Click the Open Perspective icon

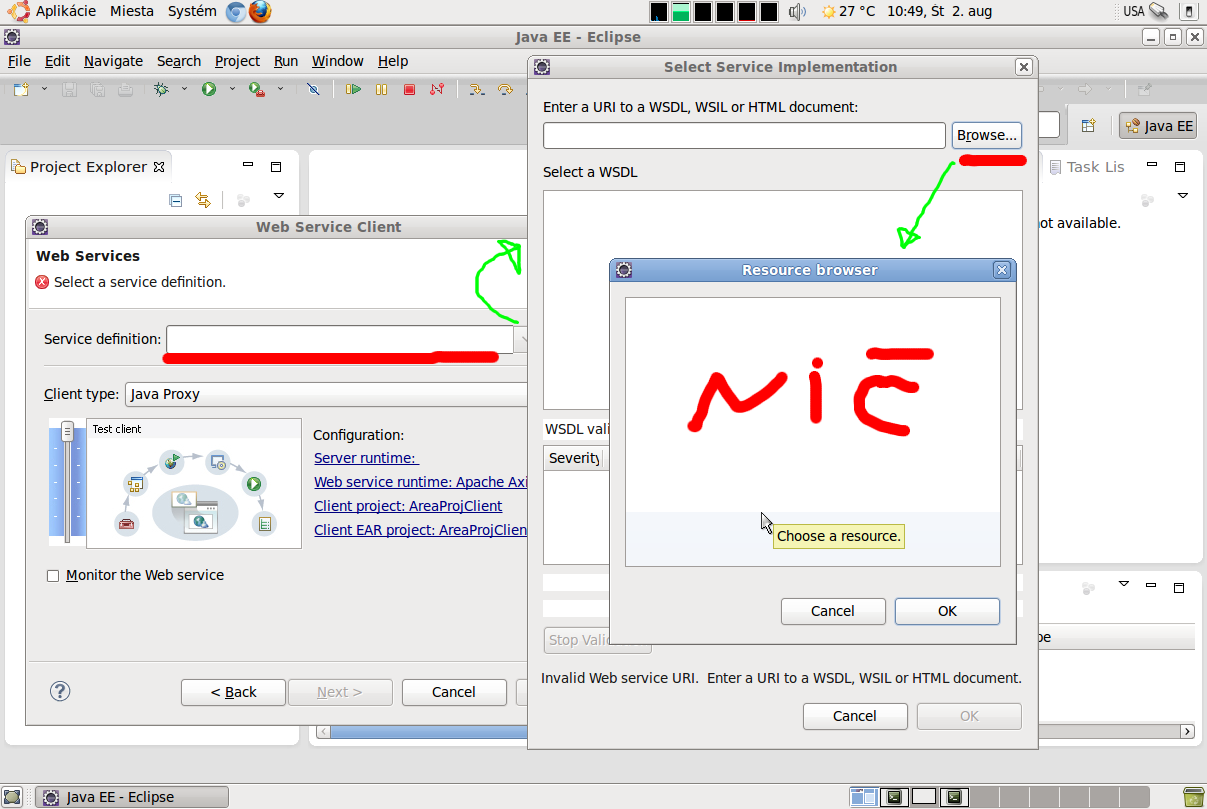1088,126
